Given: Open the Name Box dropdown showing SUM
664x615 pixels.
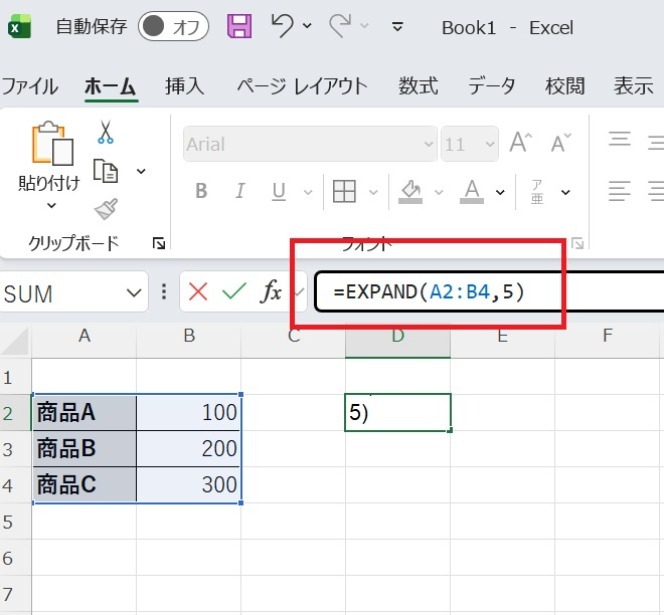Looking at the screenshot, I should pos(134,293).
